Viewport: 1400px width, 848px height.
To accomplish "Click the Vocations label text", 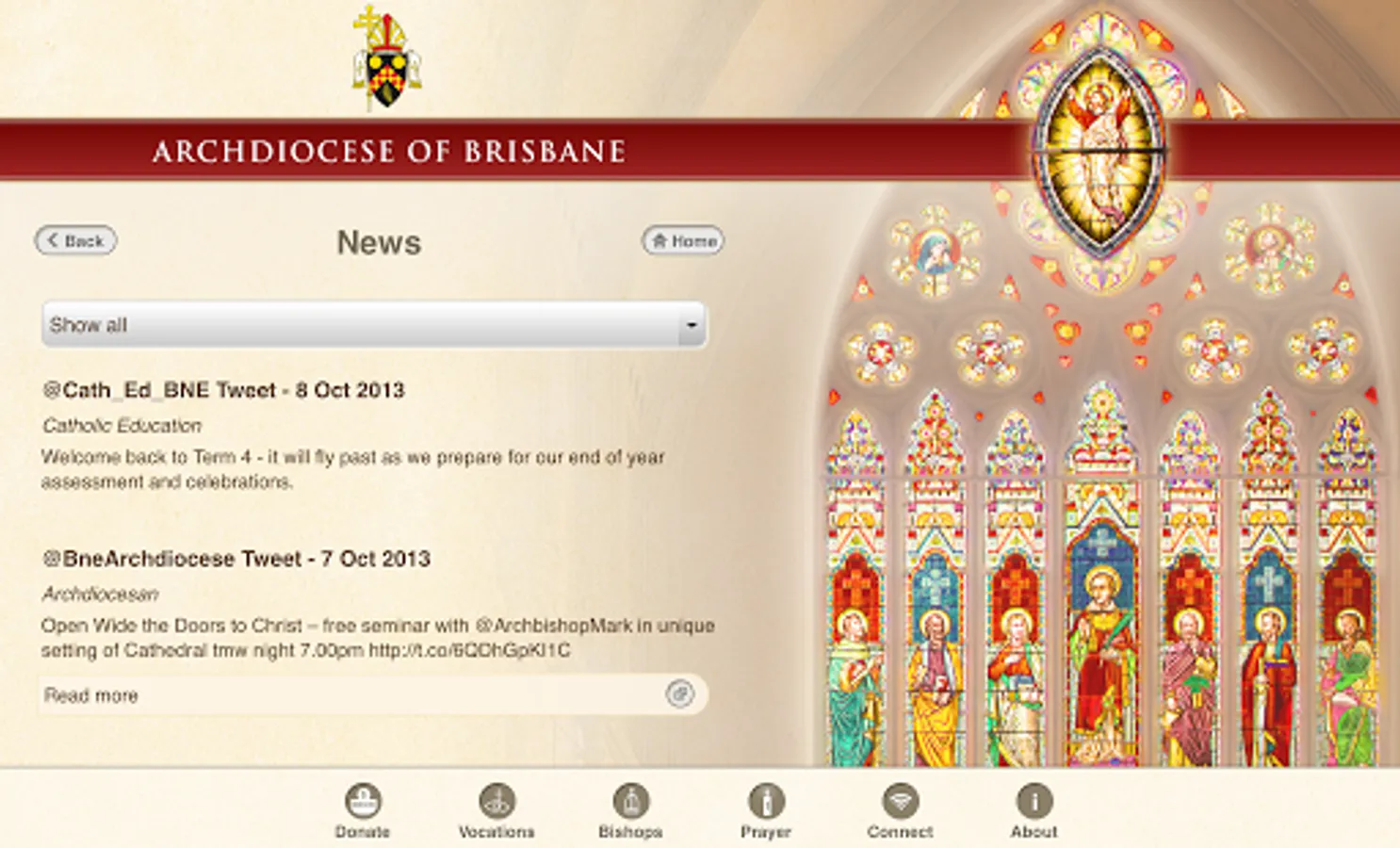I will [x=497, y=832].
